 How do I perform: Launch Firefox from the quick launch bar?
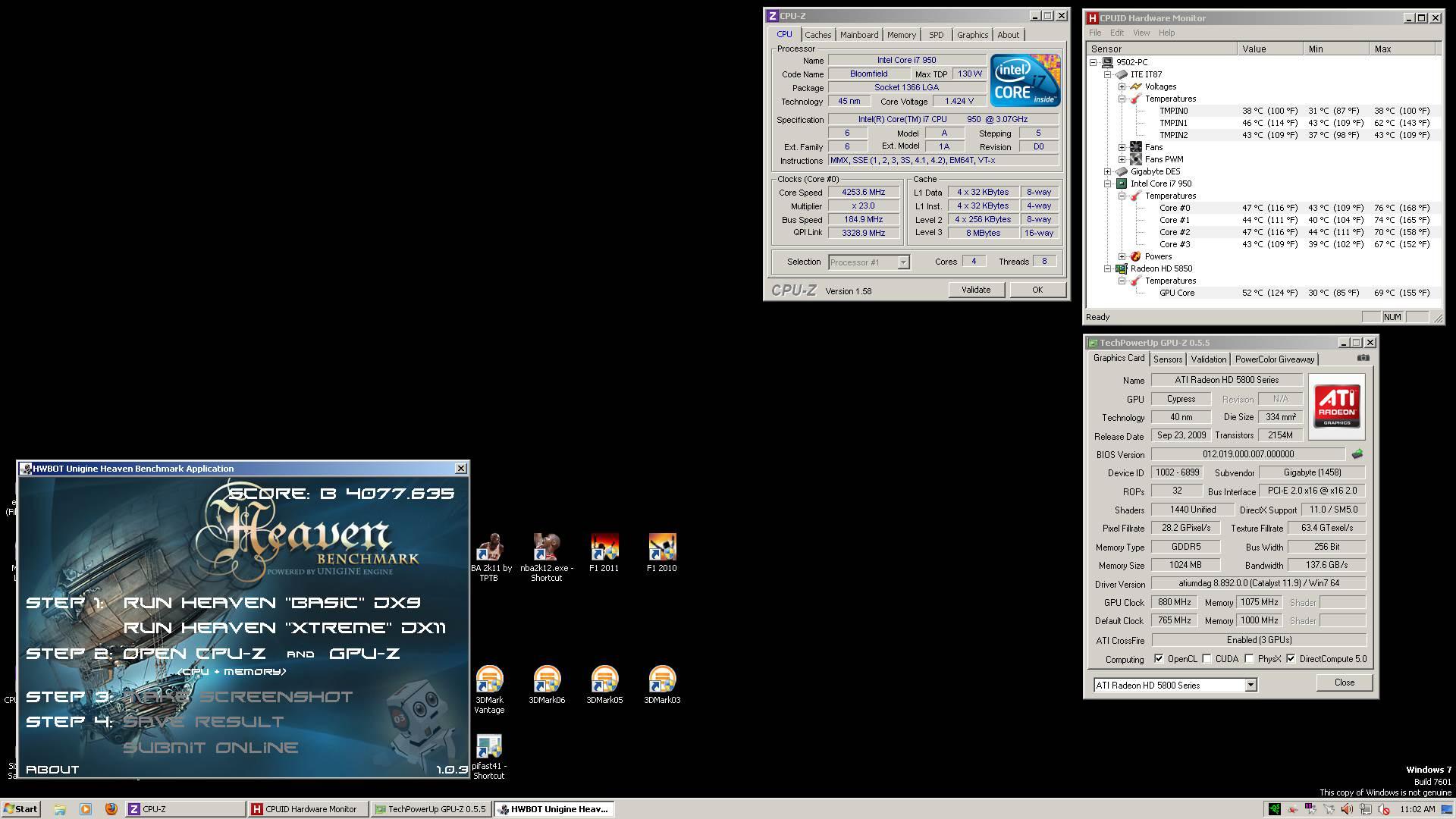pyautogui.click(x=111, y=809)
